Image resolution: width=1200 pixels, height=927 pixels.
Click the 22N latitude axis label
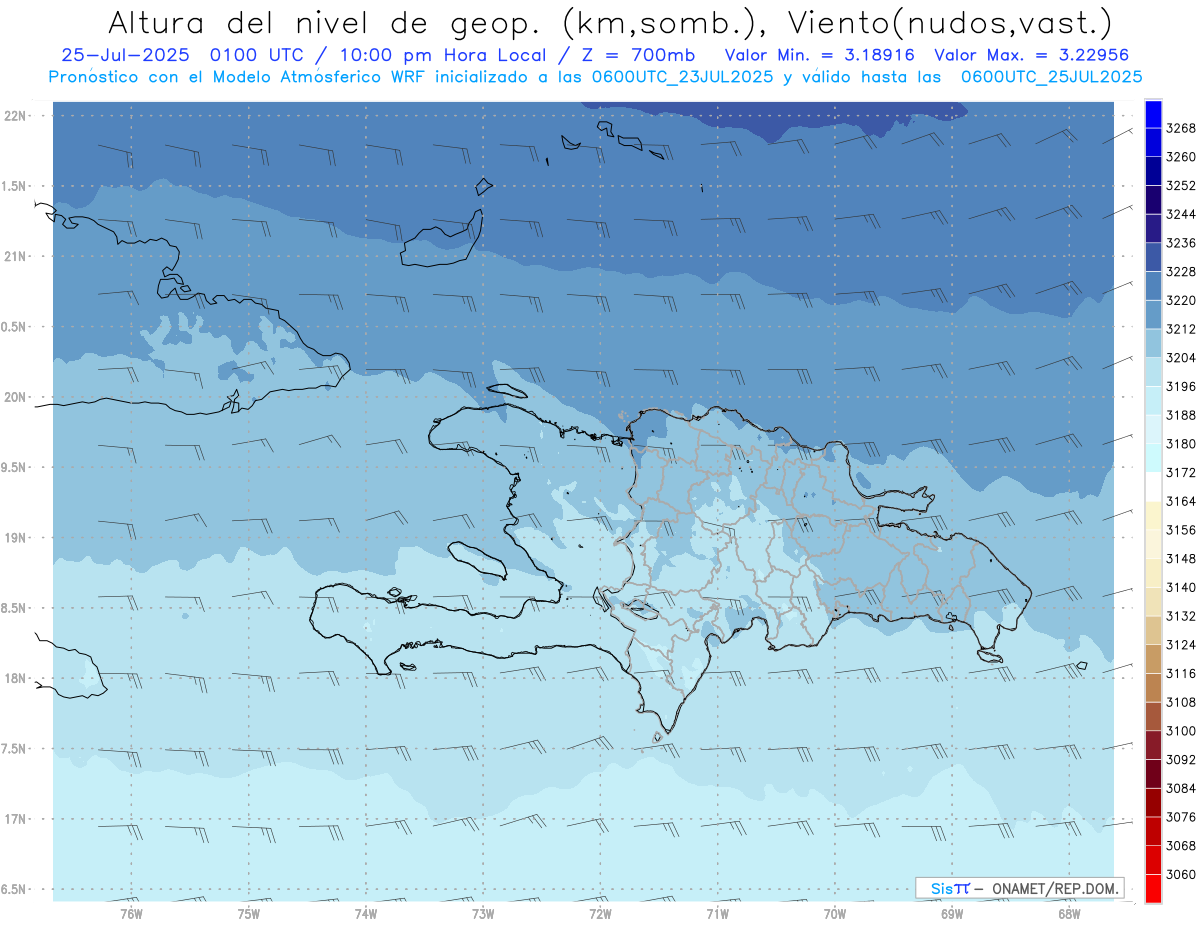[17, 115]
